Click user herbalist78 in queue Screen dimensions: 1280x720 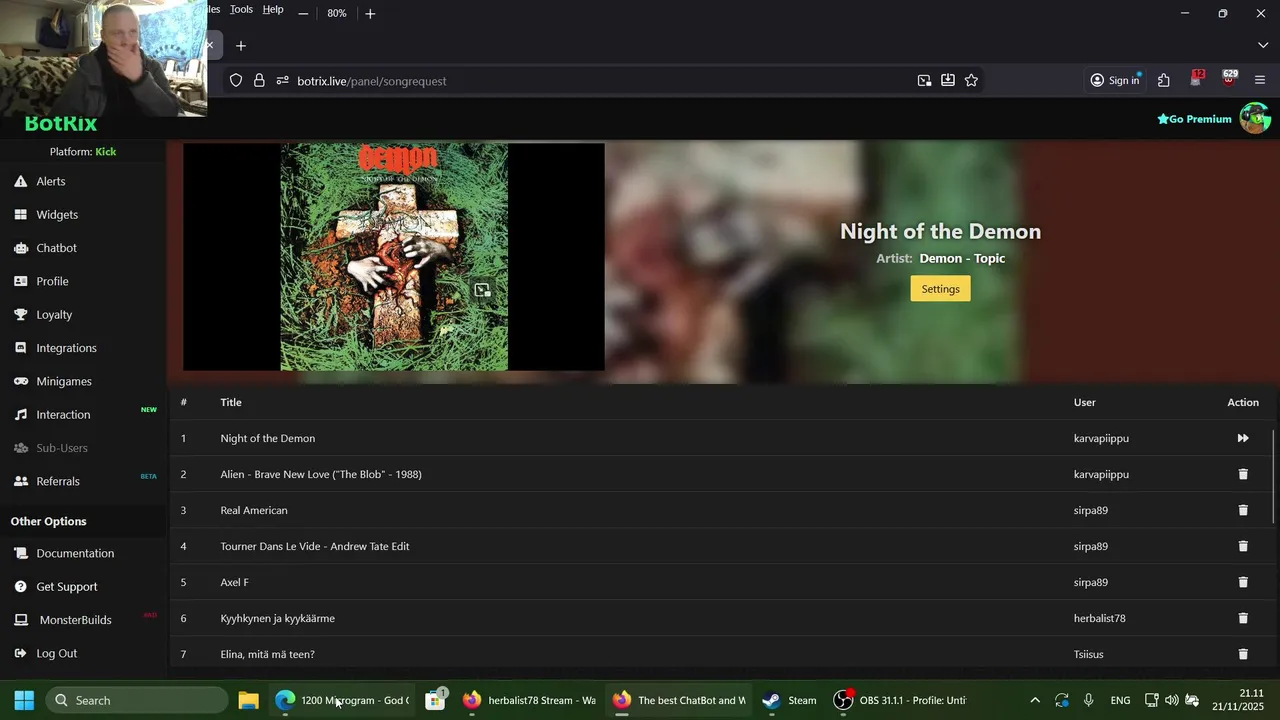[1099, 618]
